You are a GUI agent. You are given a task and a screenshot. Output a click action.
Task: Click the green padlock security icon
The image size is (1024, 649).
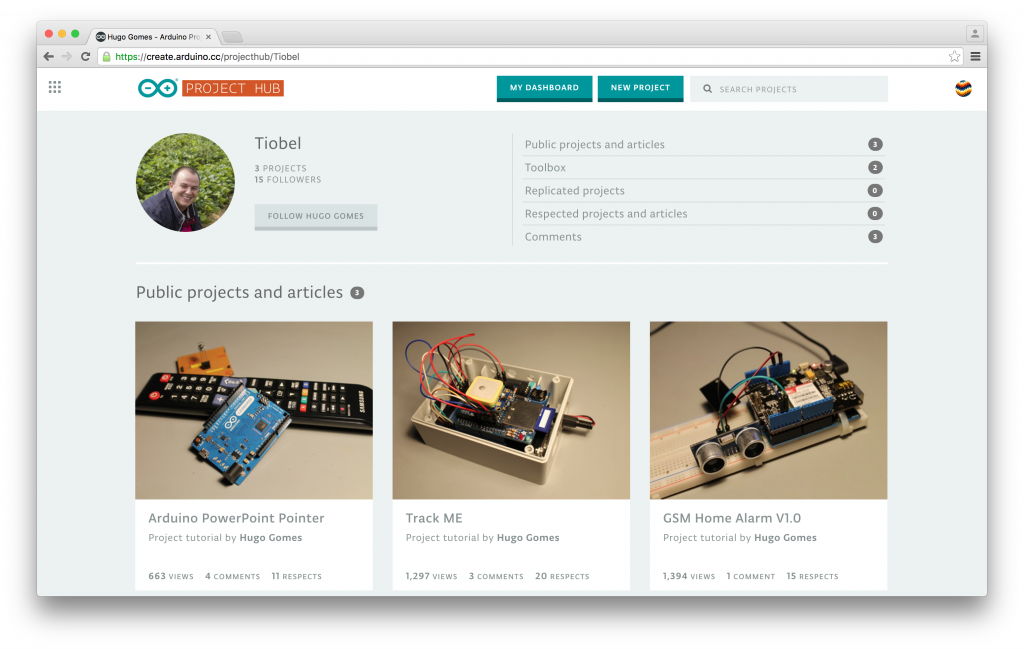pyautogui.click(x=106, y=57)
